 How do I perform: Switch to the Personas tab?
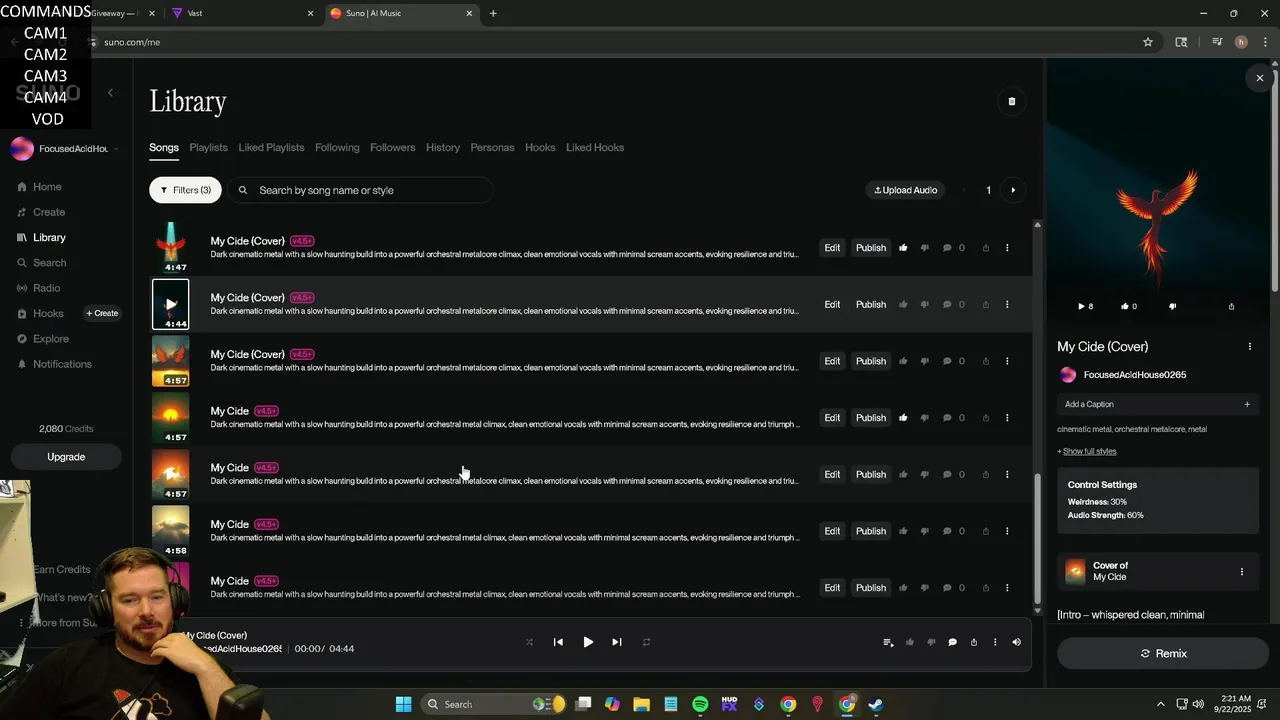click(492, 148)
